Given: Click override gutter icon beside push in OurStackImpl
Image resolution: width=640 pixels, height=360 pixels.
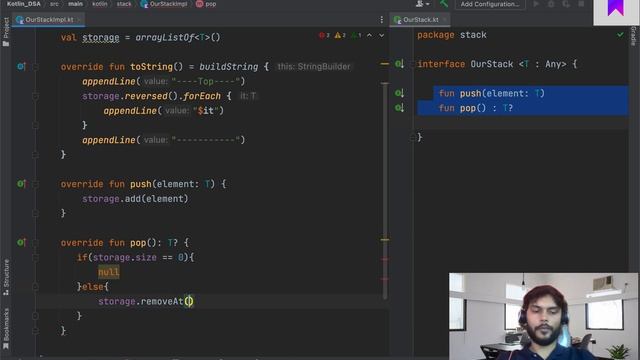Looking at the screenshot, I should click(21, 184).
